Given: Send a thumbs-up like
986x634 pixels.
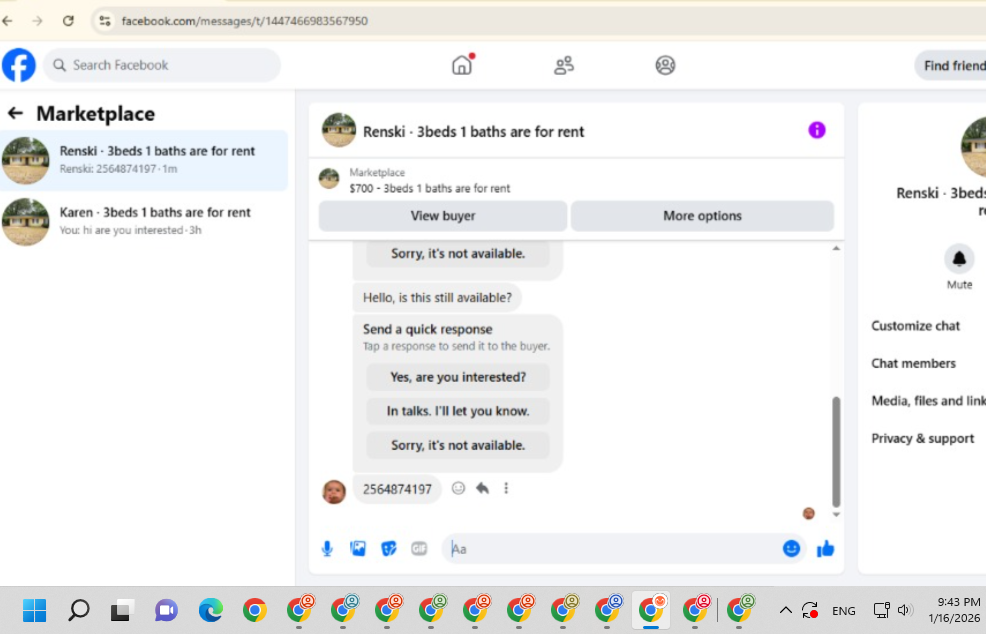Looking at the screenshot, I should tap(825, 548).
